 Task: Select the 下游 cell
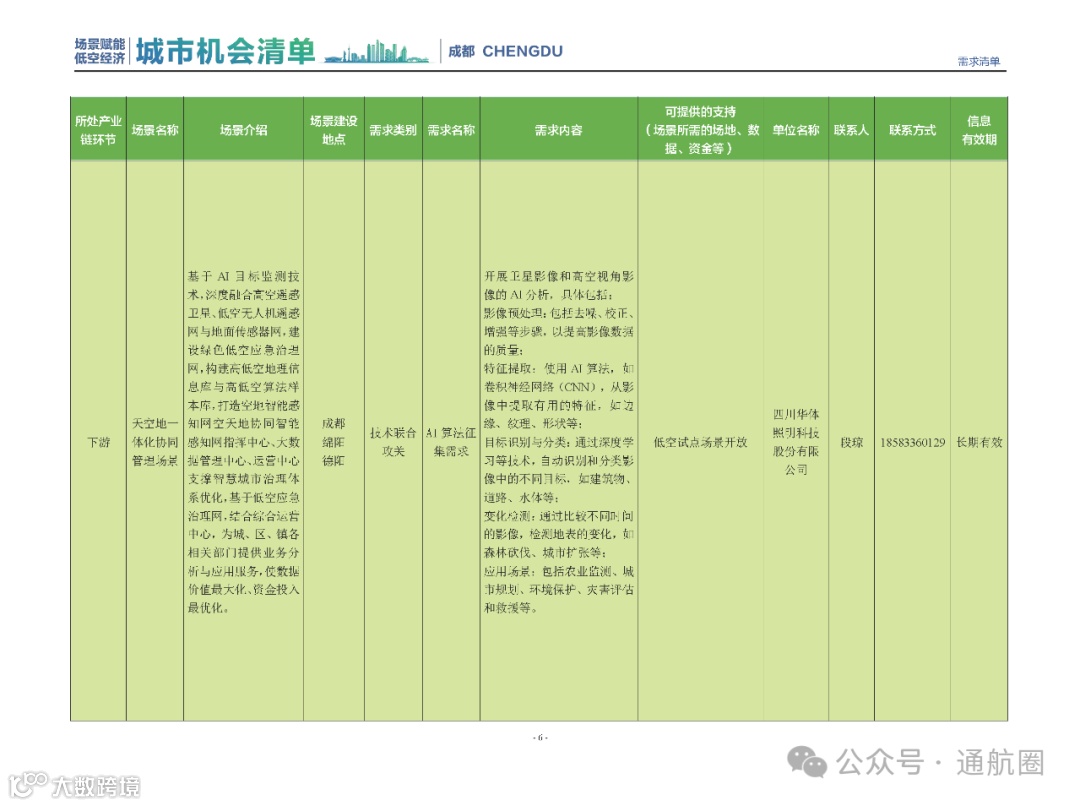tap(98, 442)
